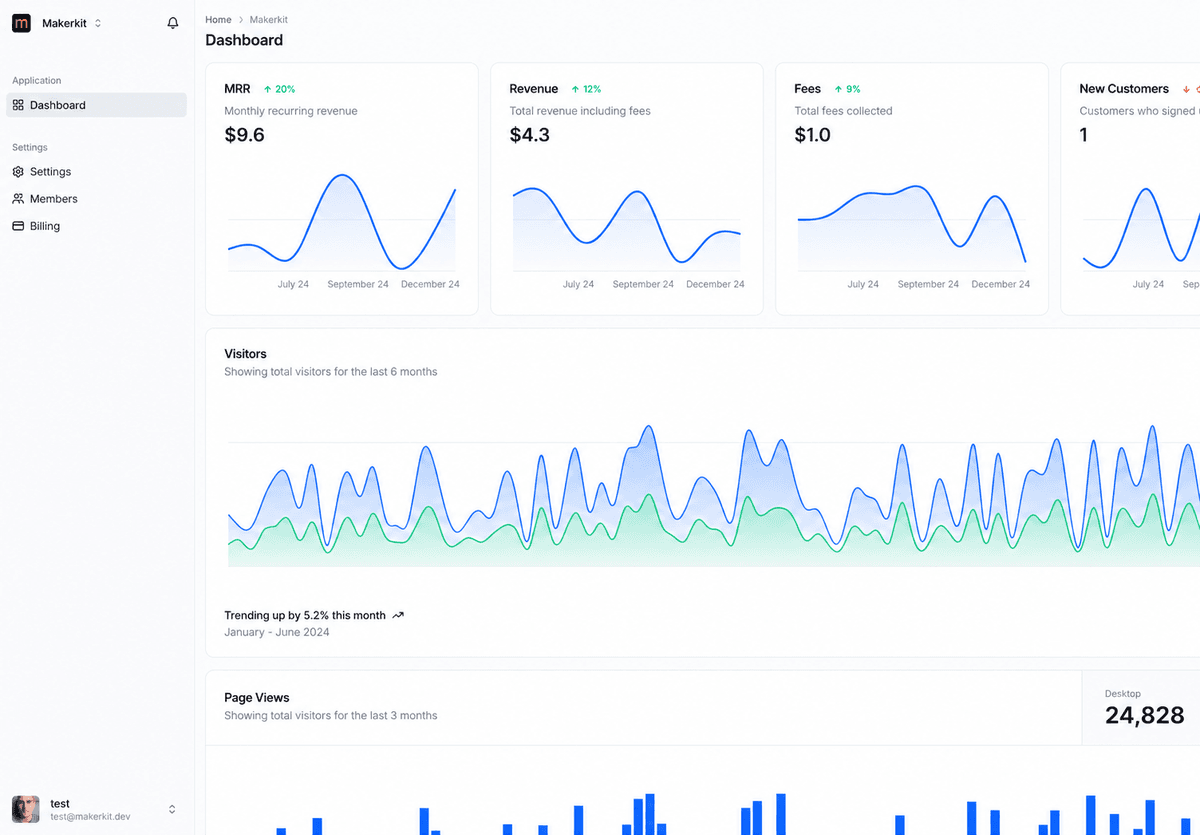Click "Monthly recurring revenue" description
The height and width of the screenshot is (835, 1200).
[x=291, y=111]
